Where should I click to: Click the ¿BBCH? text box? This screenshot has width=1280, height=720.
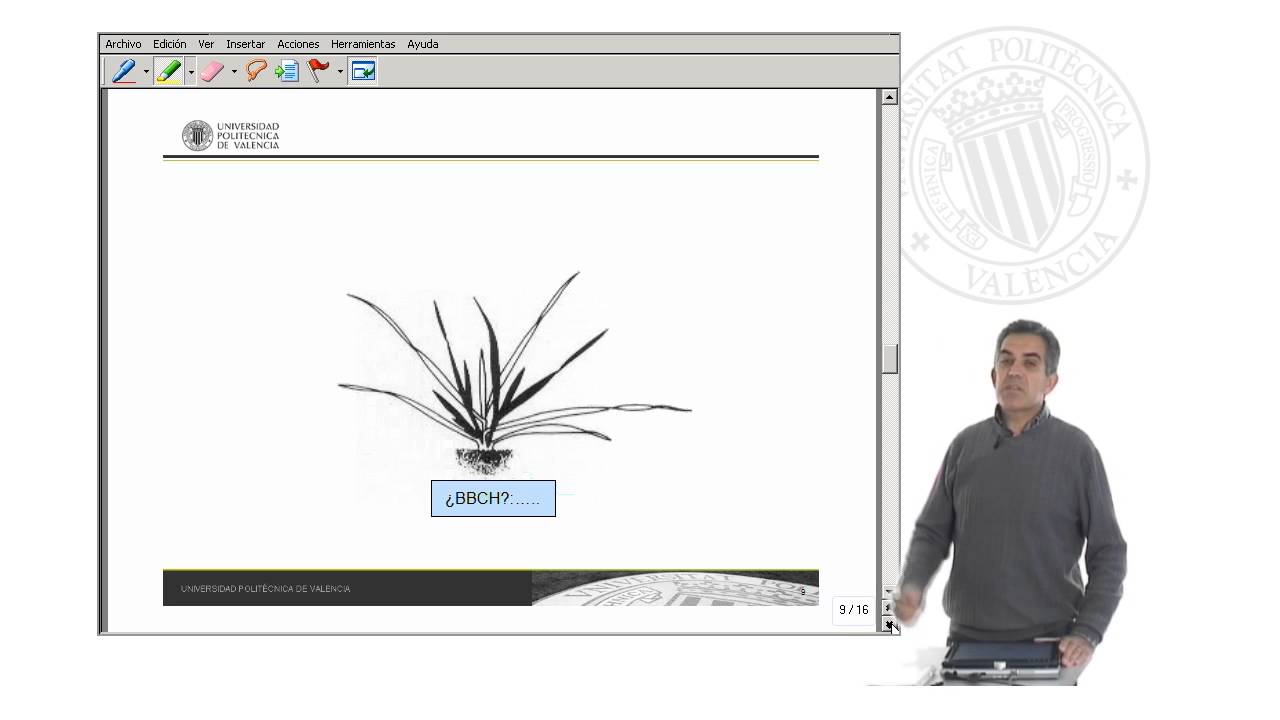click(493, 498)
